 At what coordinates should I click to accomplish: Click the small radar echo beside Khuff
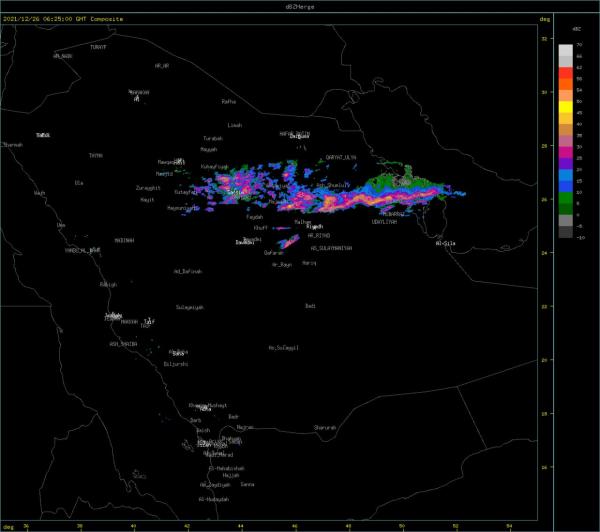pyautogui.click(x=283, y=228)
